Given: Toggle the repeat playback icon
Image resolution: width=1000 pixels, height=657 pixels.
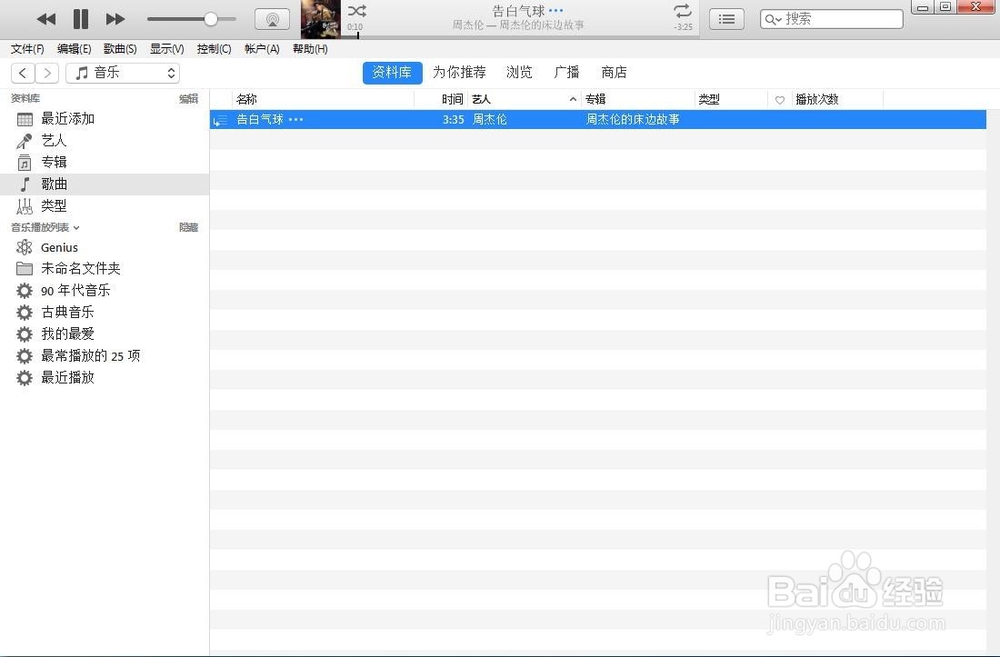Looking at the screenshot, I should point(682,11).
